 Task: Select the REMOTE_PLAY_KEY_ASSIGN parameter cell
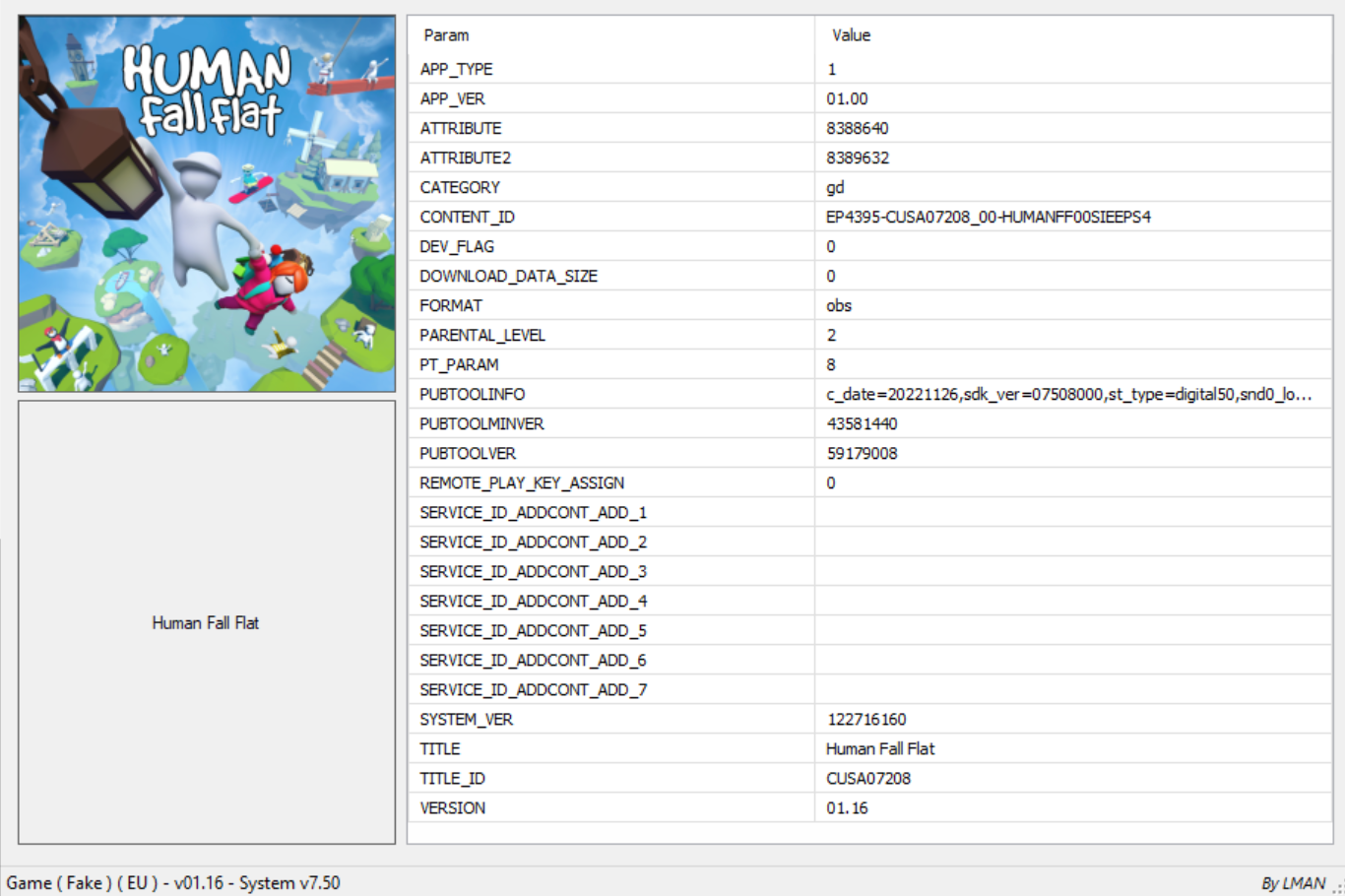pyautogui.click(x=611, y=482)
